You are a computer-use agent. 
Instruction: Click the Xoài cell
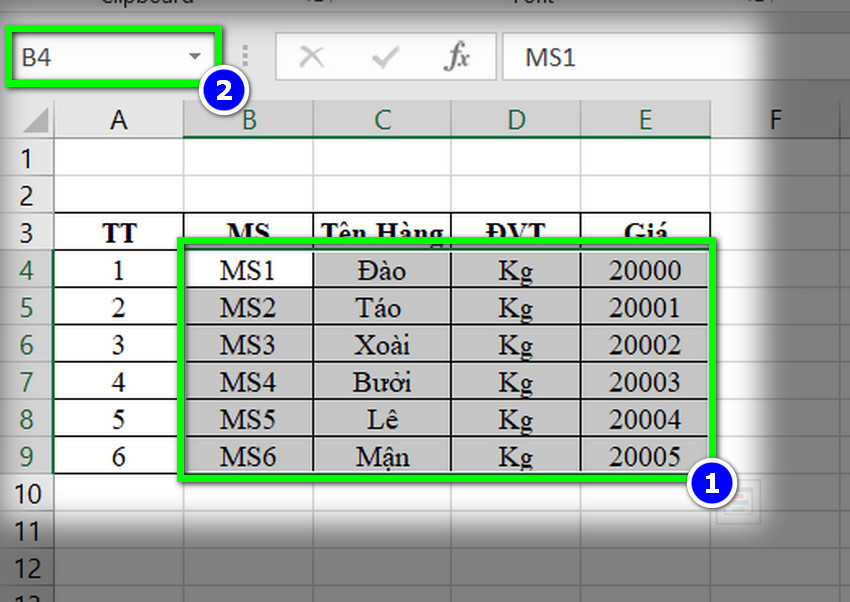[x=382, y=344]
